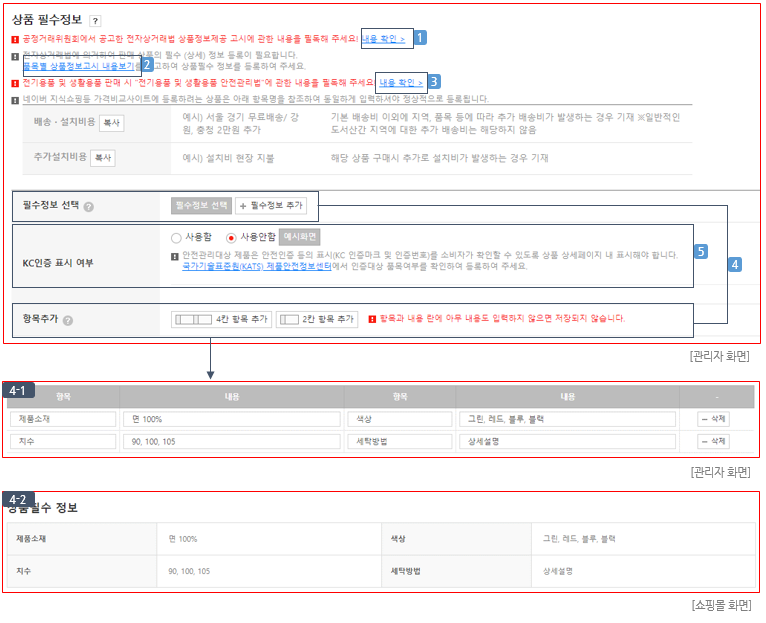Click 삭제 button on the 제품소재 row

713,419
